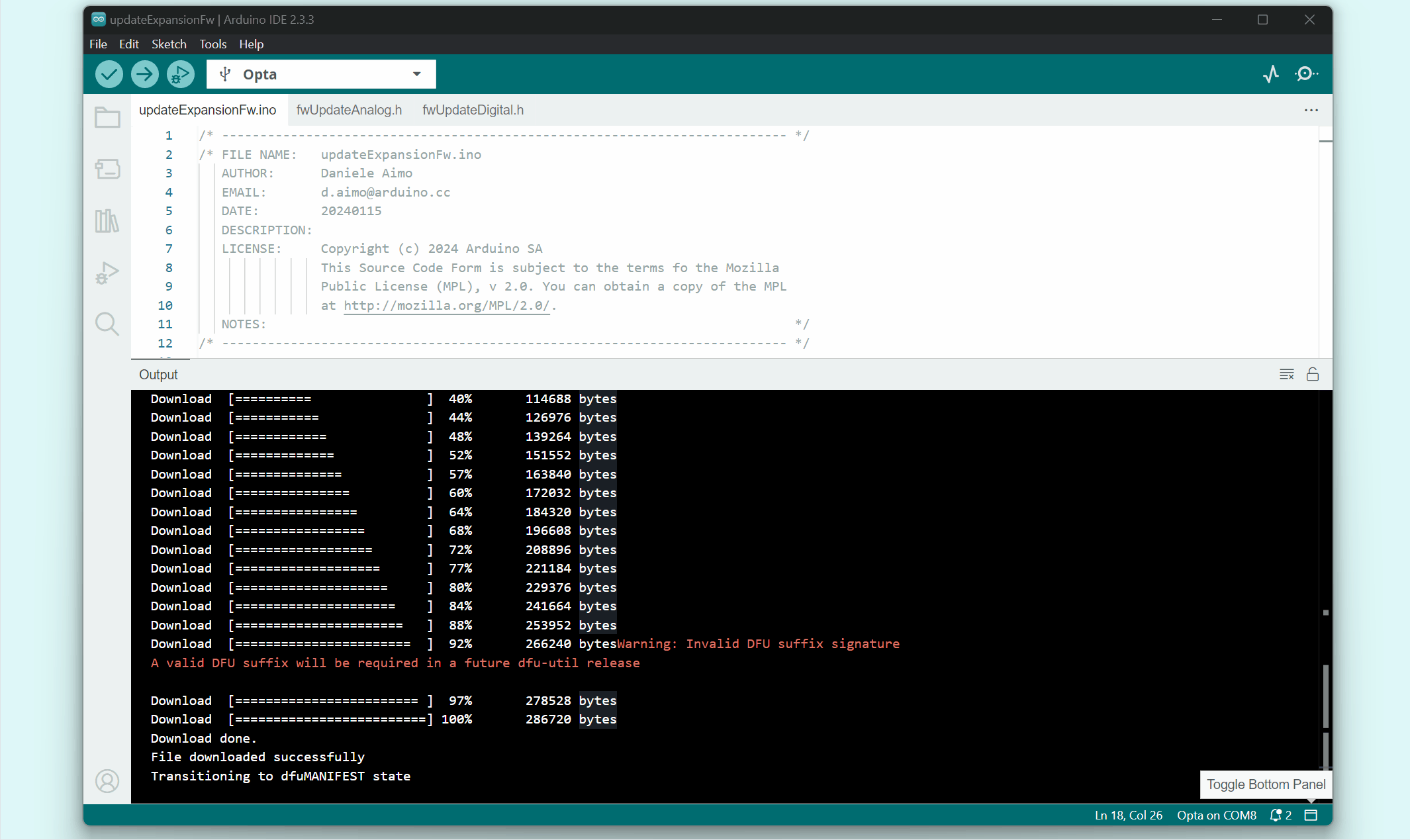Toggle the output scroll lock icon
The height and width of the screenshot is (840, 1410).
[1313, 375]
